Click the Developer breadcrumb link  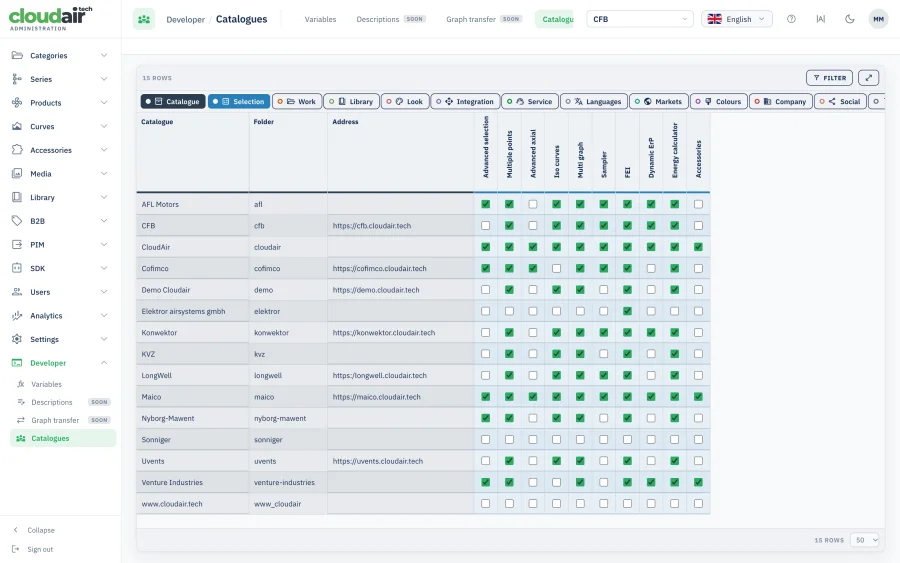coord(185,20)
